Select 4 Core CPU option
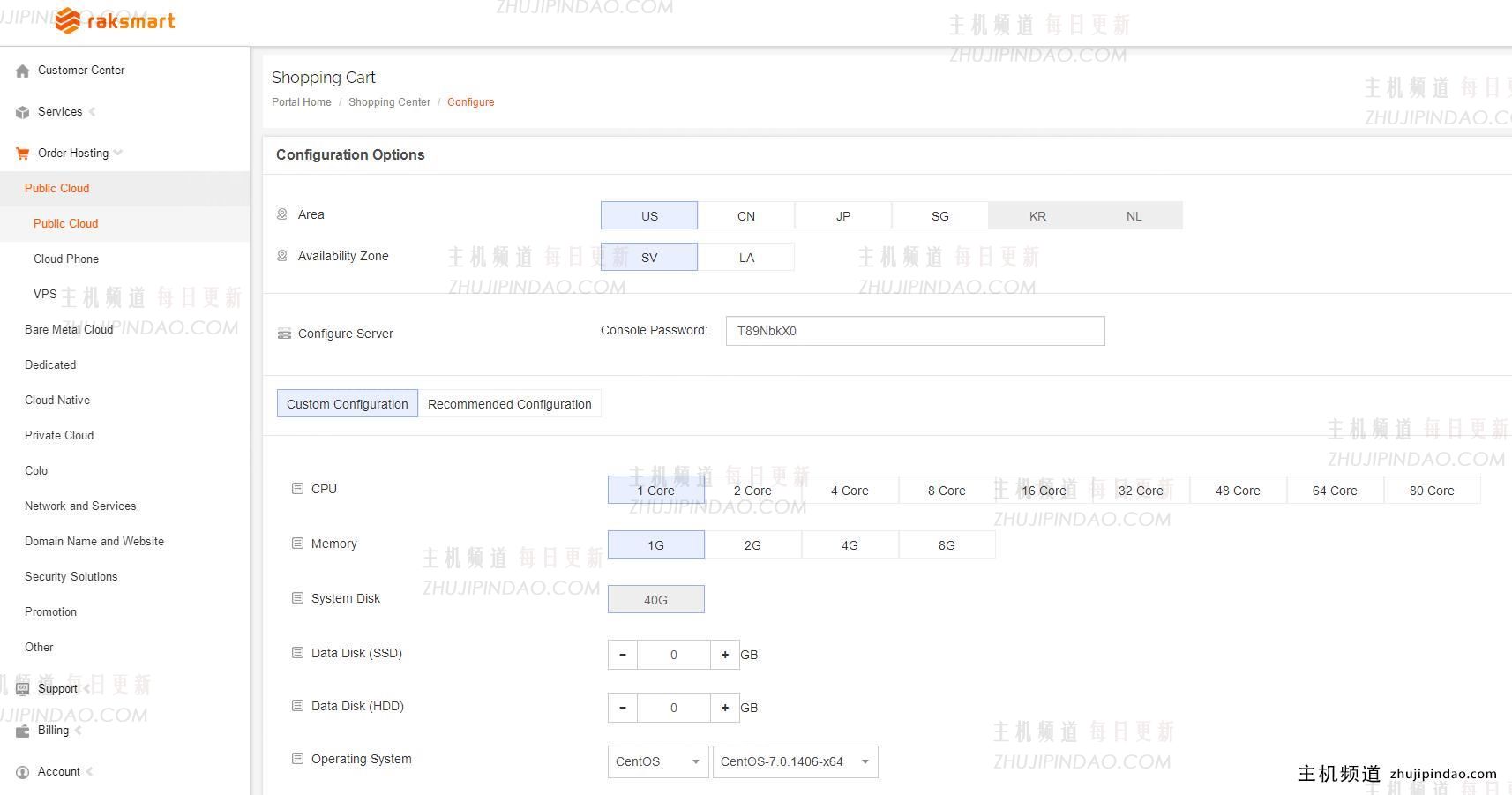The image size is (1512, 795). (850, 491)
